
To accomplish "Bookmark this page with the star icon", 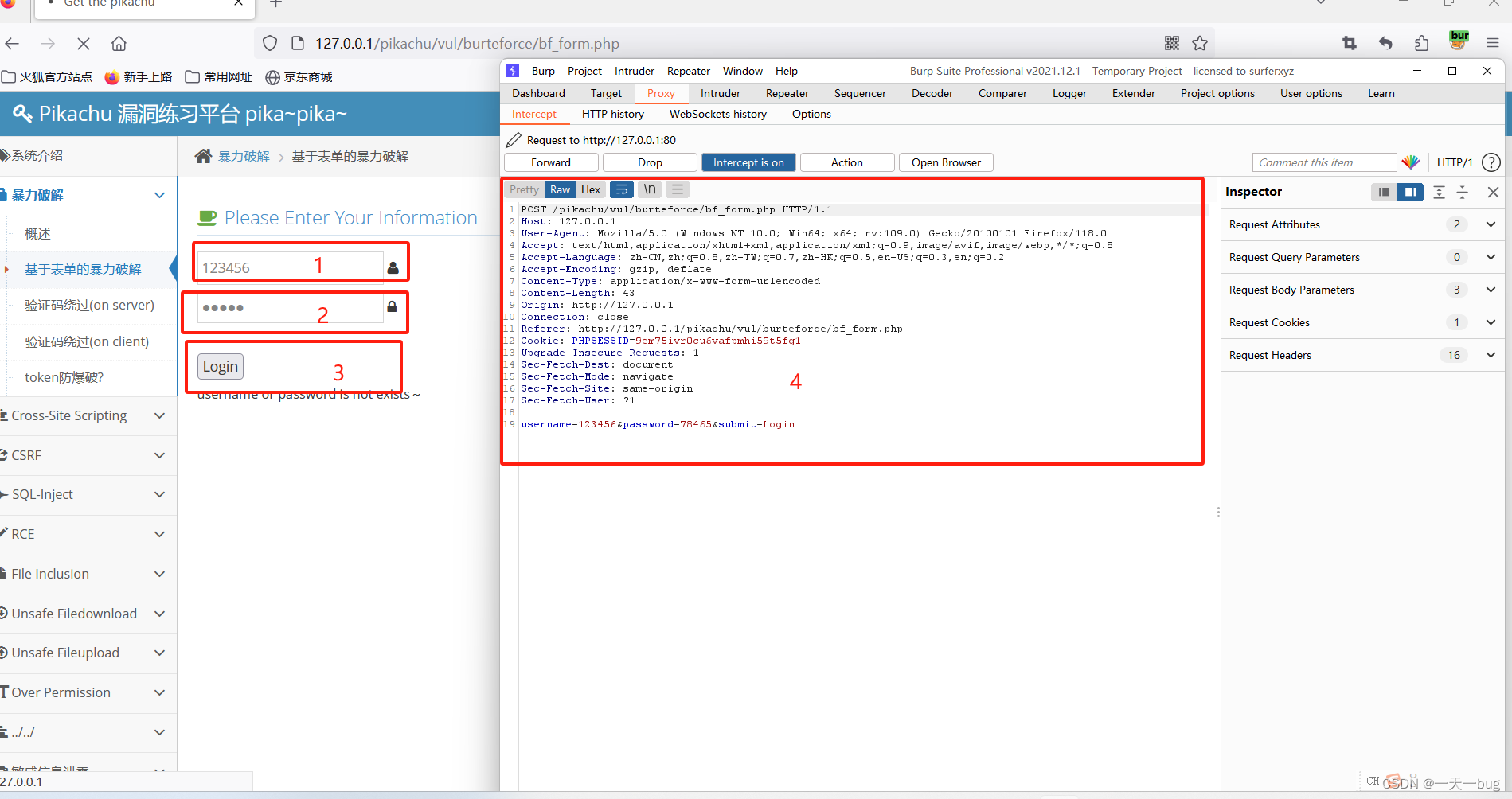I will [x=1200, y=43].
